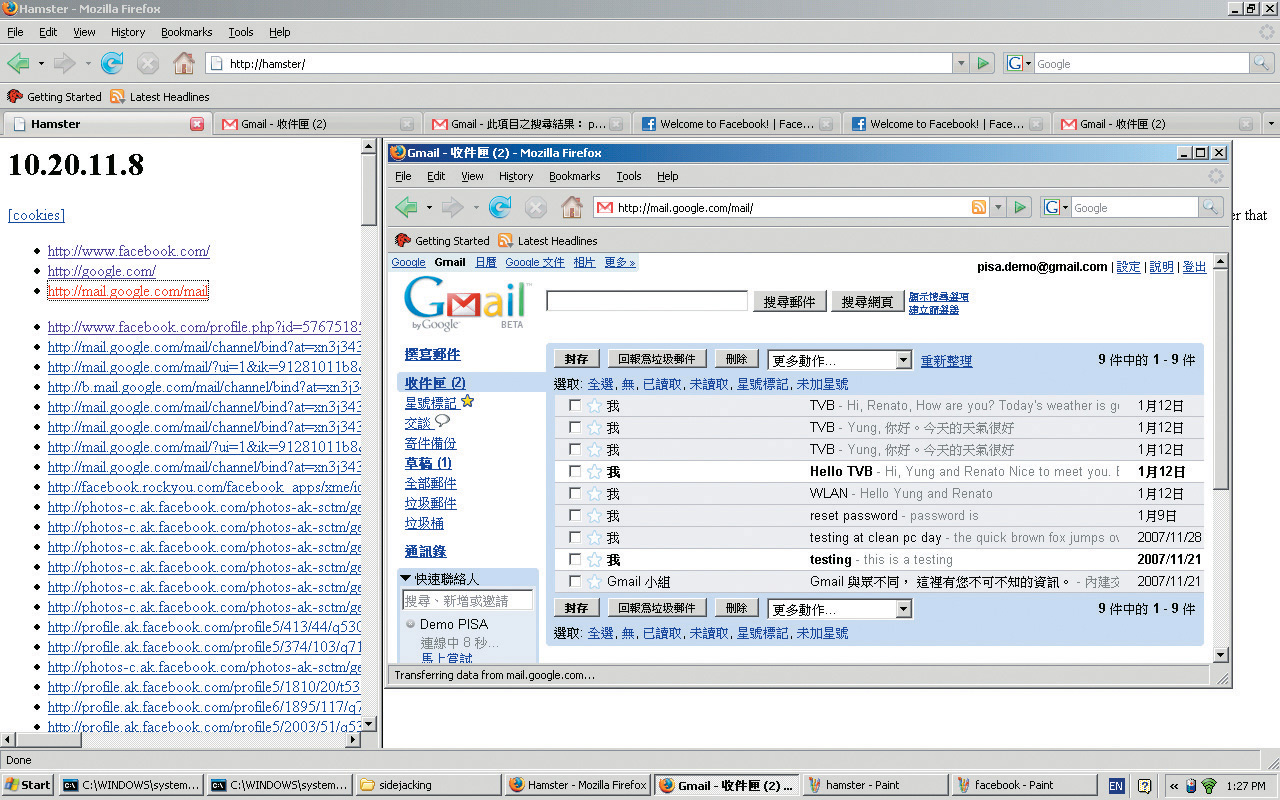1280x800 pixels.
Task: Open 撰寫郵件 to compose mail
Action: coord(433,354)
